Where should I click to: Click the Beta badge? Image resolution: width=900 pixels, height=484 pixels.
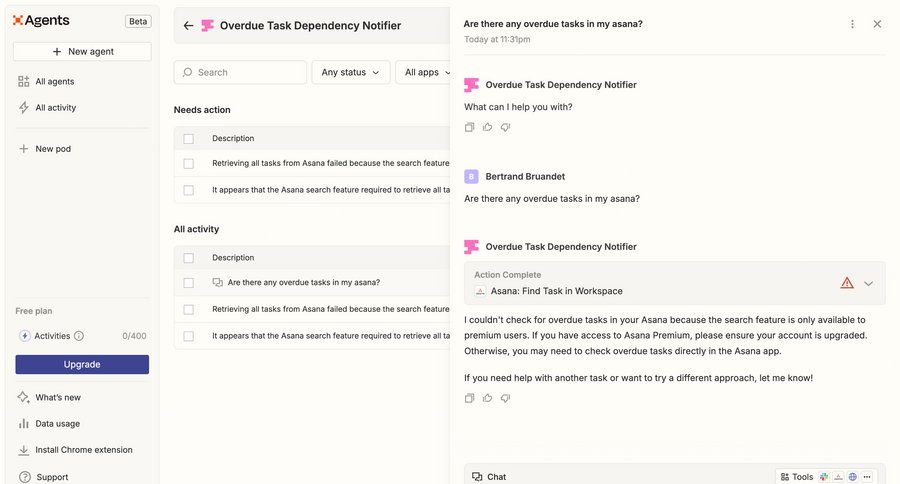(x=138, y=21)
